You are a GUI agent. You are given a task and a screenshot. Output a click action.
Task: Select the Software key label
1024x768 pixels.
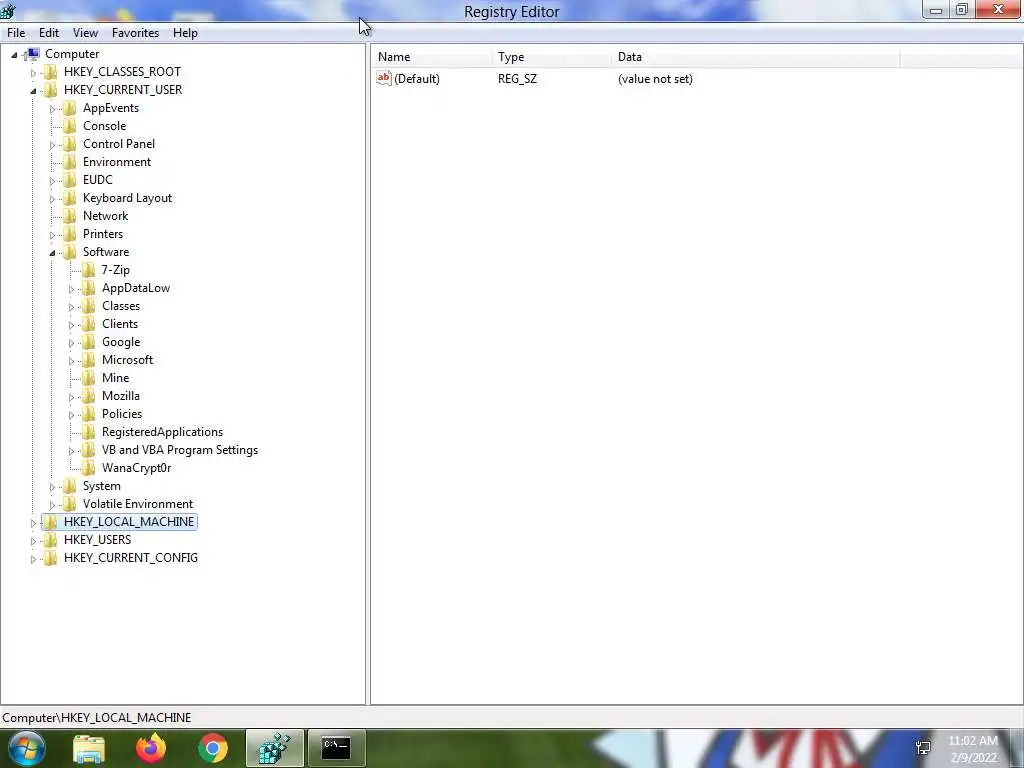pos(106,251)
